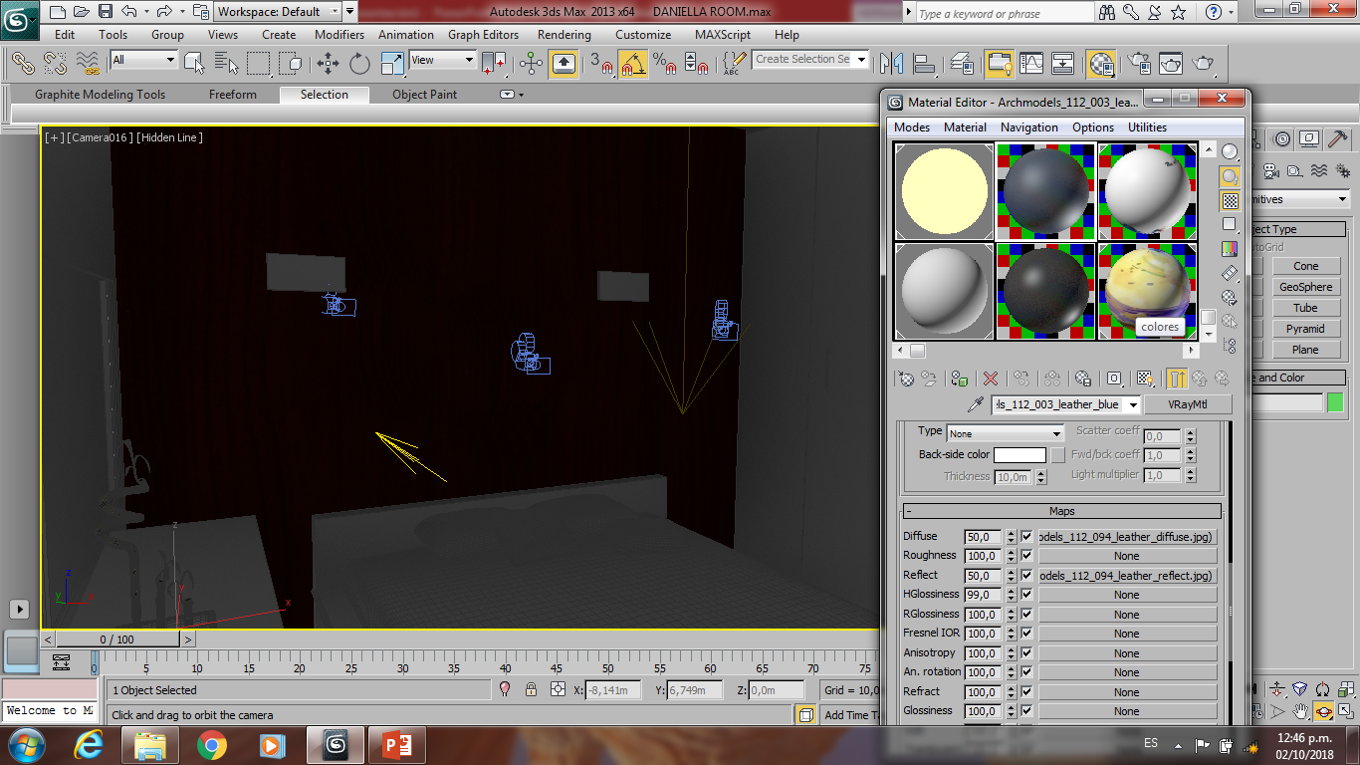Image resolution: width=1360 pixels, height=765 pixels.
Task: Switch to the Object Paint ribbon tab
Action: pos(425,95)
